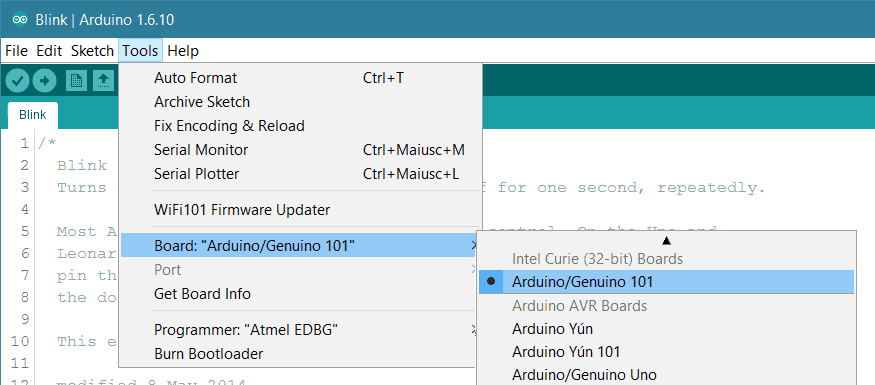Click the Verify checkmark icon
The height and width of the screenshot is (385, 875).
tap(18, 81)
